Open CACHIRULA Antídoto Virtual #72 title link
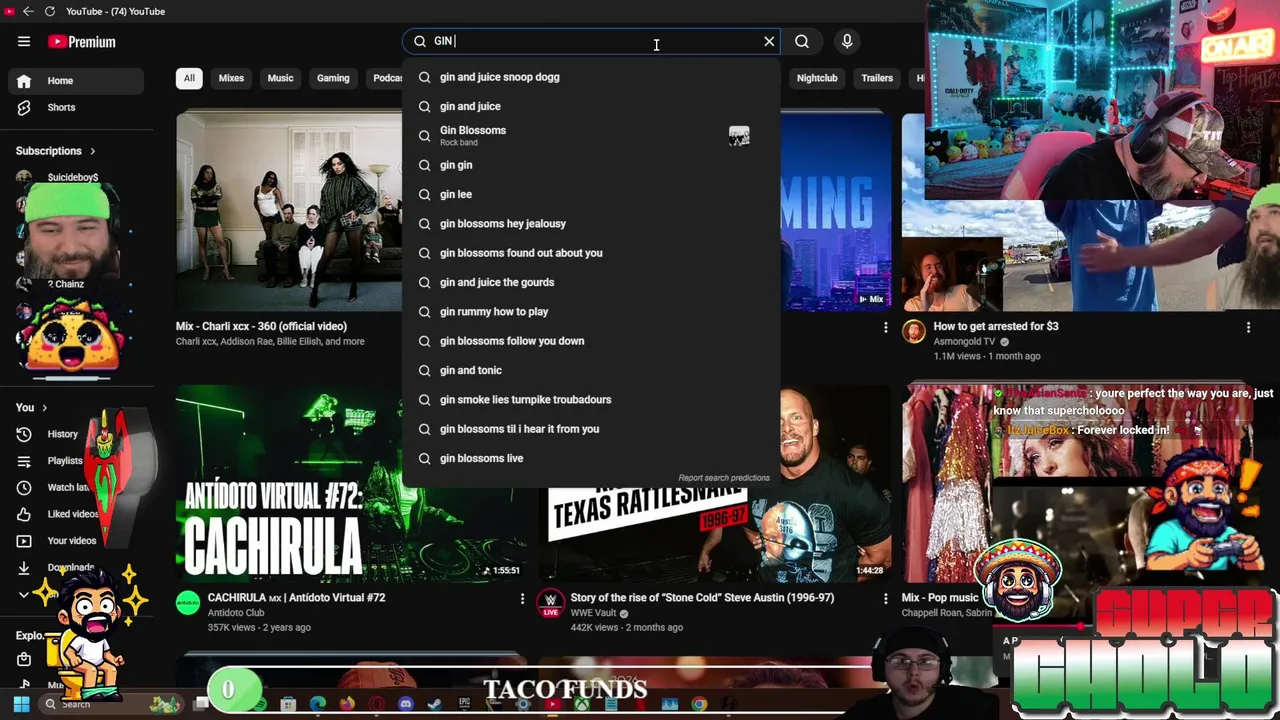 296,598
